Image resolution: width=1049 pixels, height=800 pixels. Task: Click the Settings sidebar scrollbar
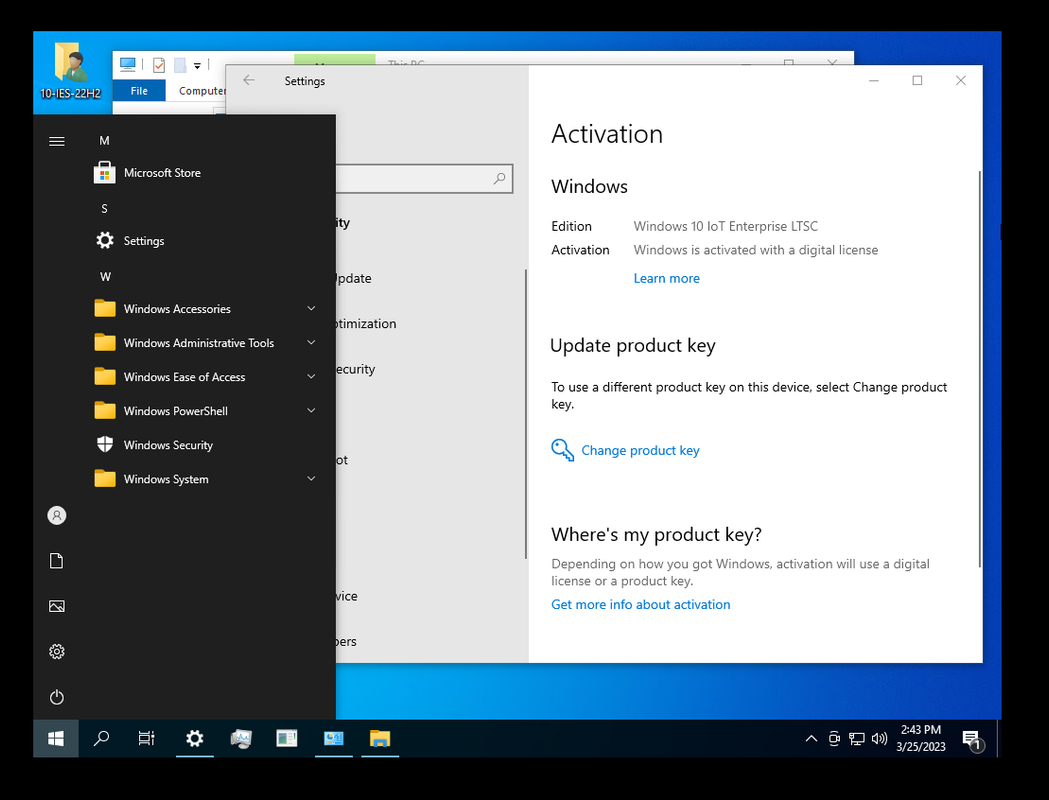526,413
